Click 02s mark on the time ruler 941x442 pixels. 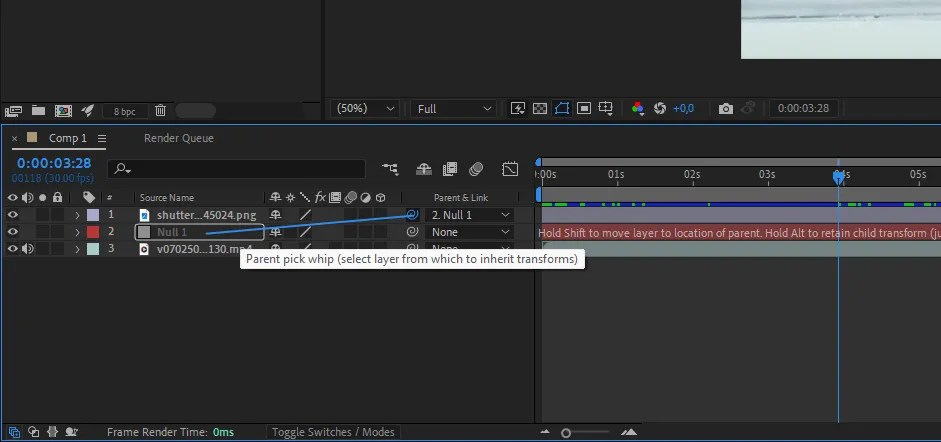692,175
